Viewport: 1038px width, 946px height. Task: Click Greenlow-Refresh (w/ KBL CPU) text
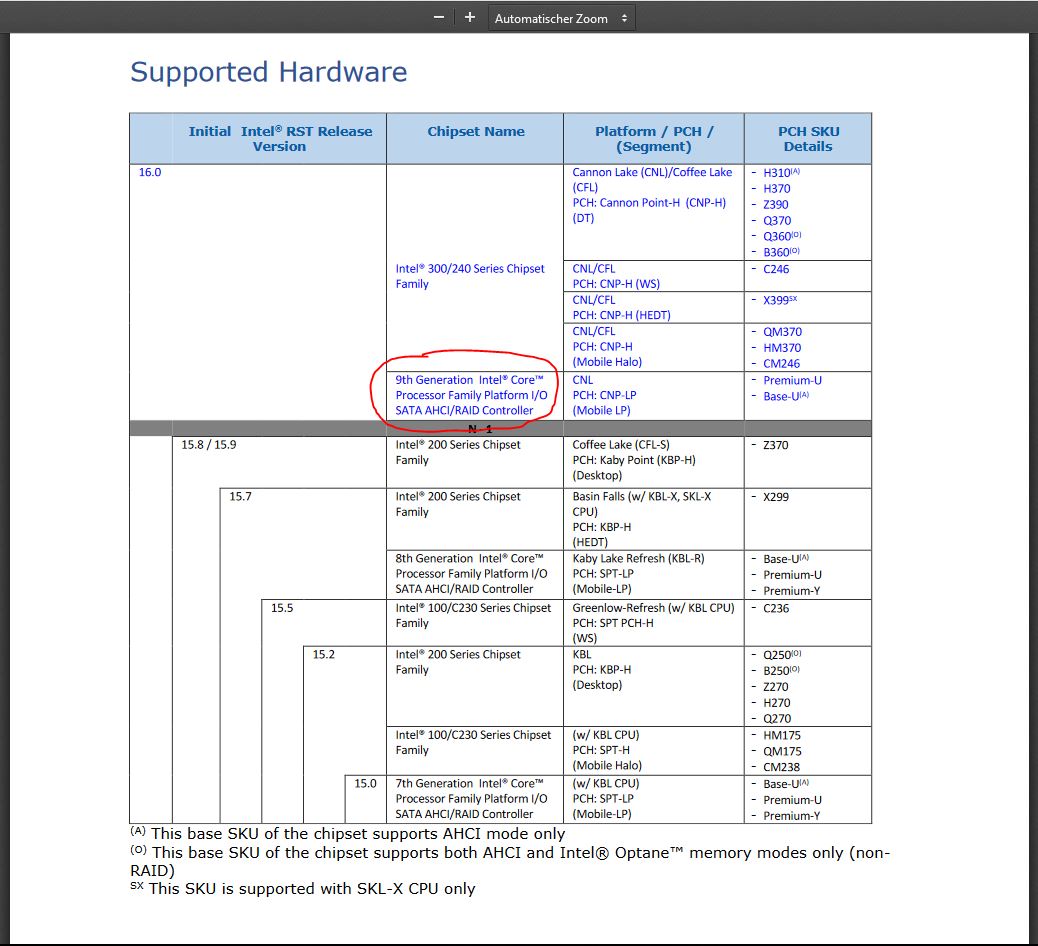point(653,608)
